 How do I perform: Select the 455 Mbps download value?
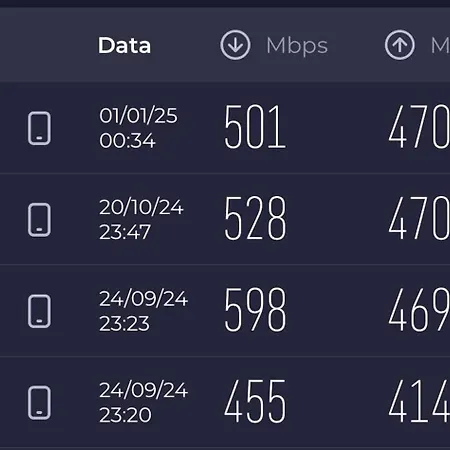(255, 401)
